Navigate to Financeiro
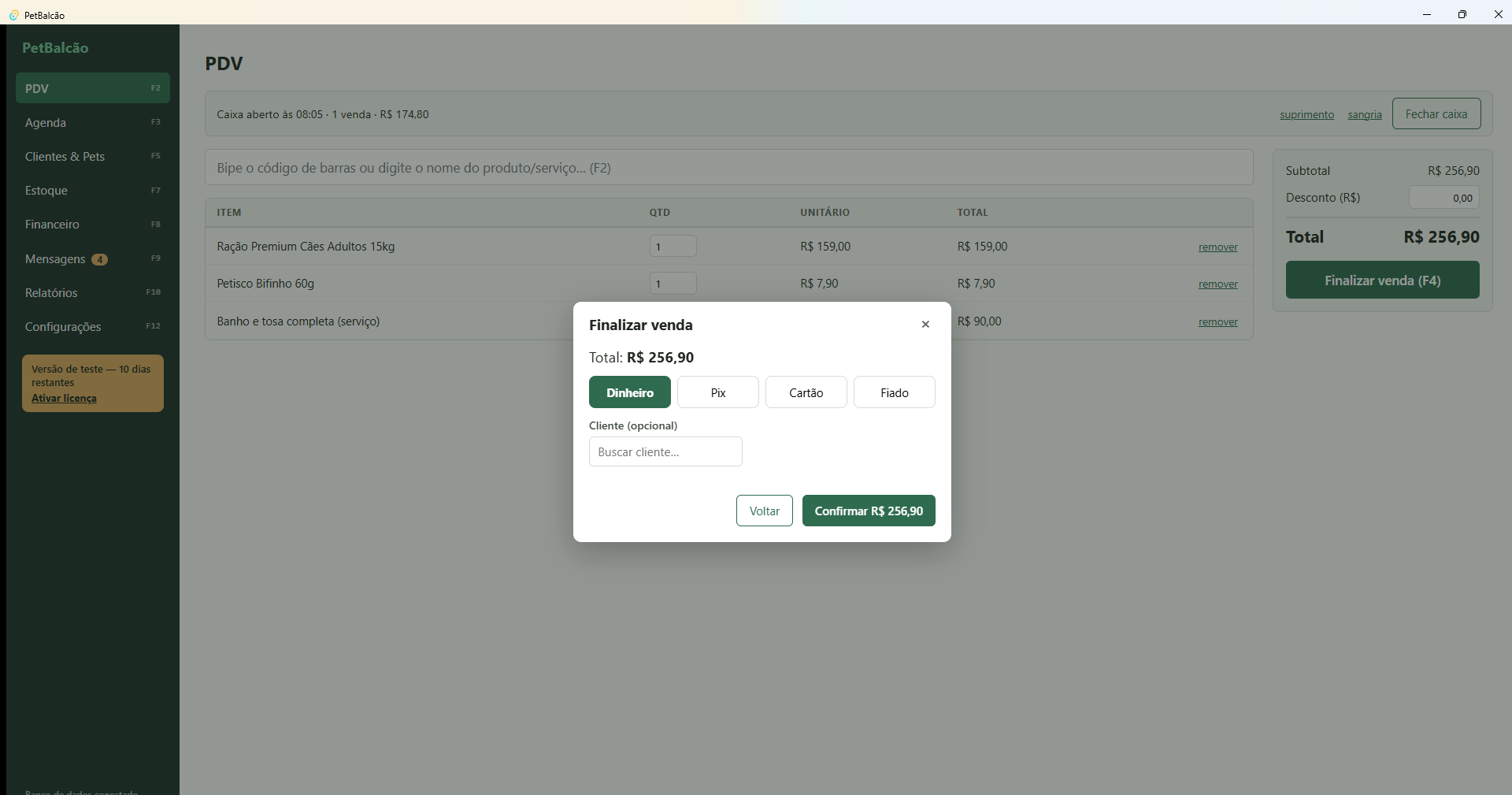 pyautogui.click(x=93, y=225)
